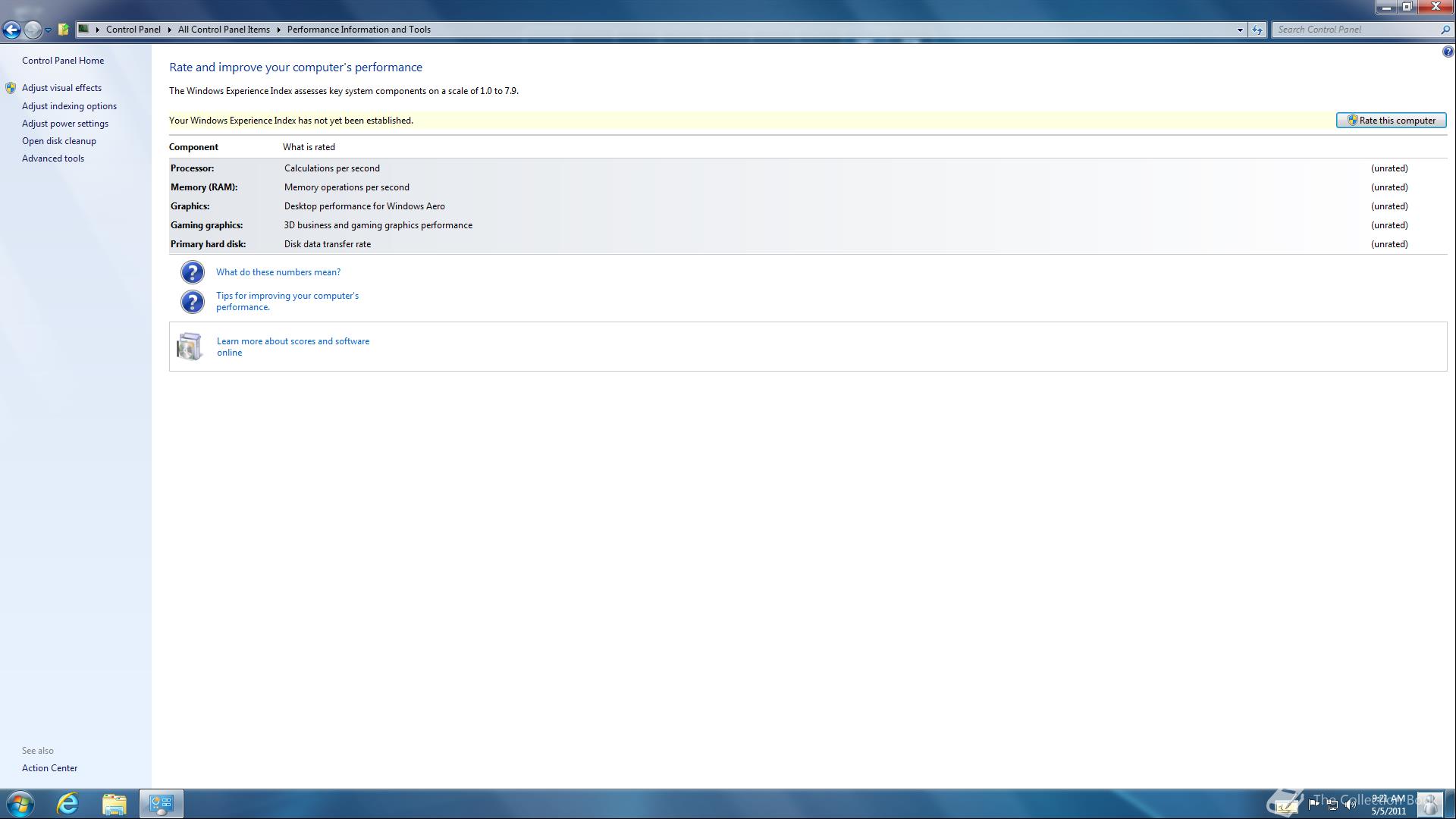1456x819 pixels.
Task: Click help icon beside What do these numbers mean
Action: point(193,272)
